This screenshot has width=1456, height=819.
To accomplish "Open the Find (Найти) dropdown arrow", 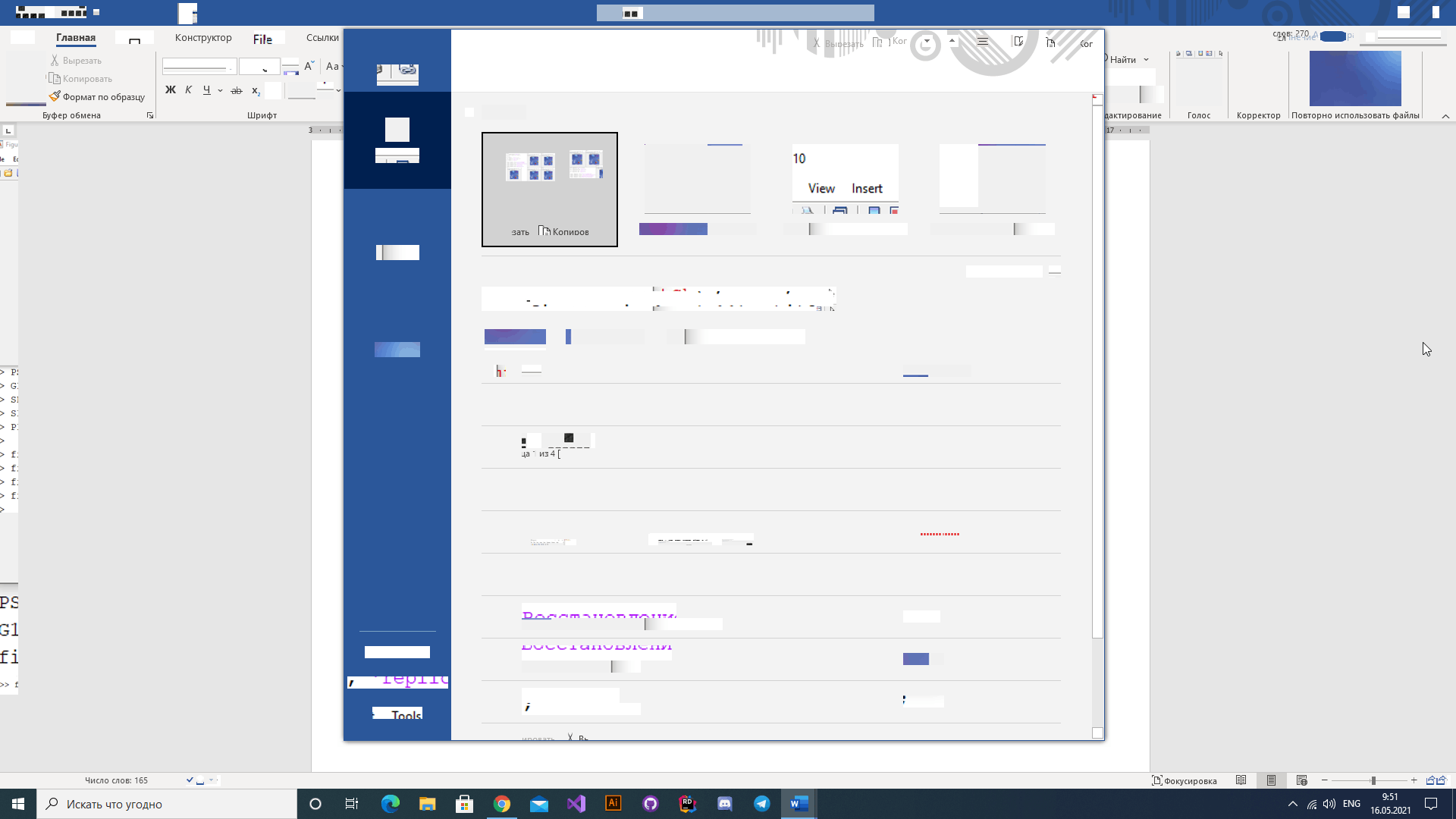I will tap(1147, 60).
